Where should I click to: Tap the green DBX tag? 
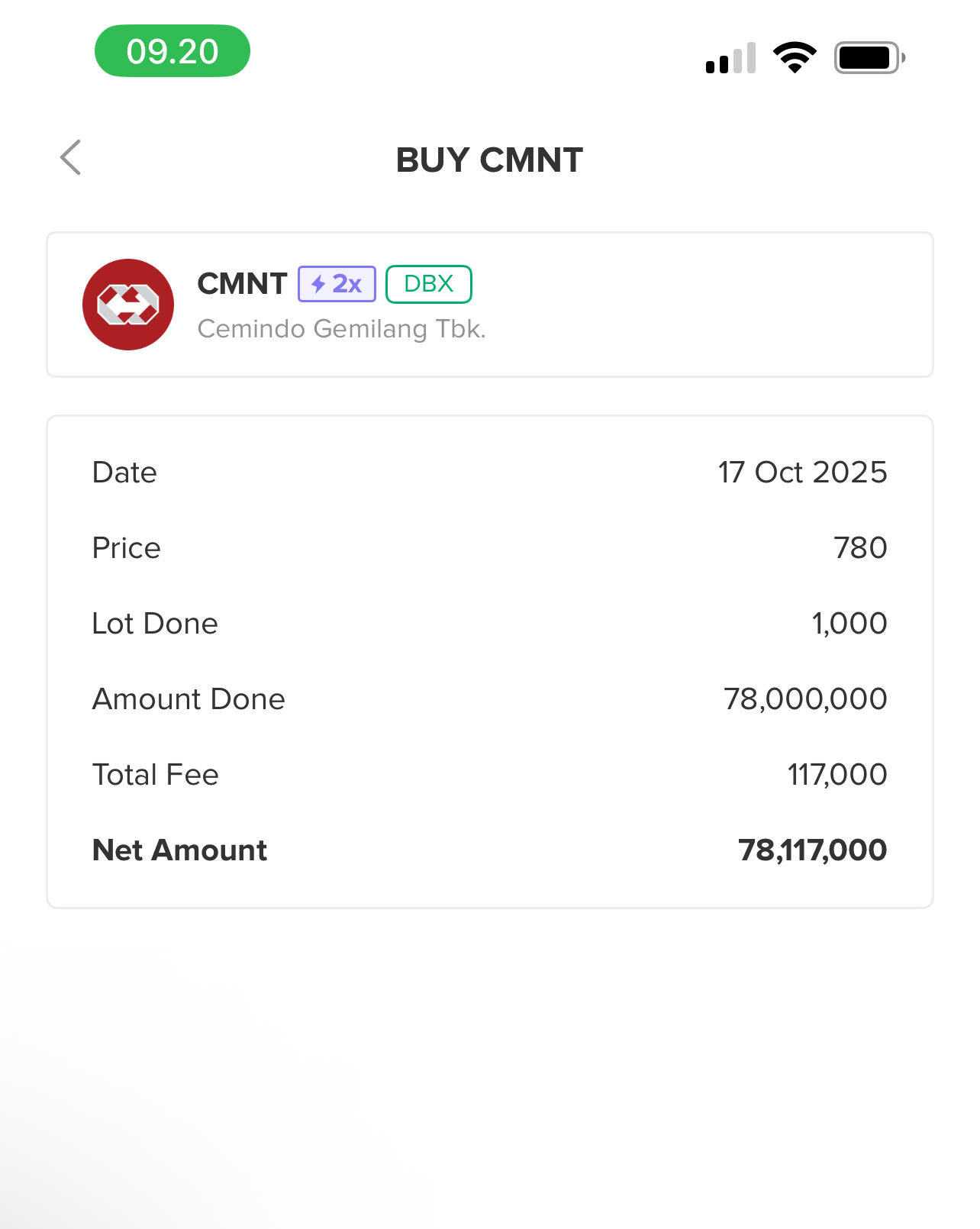click(x=428, y=284)
